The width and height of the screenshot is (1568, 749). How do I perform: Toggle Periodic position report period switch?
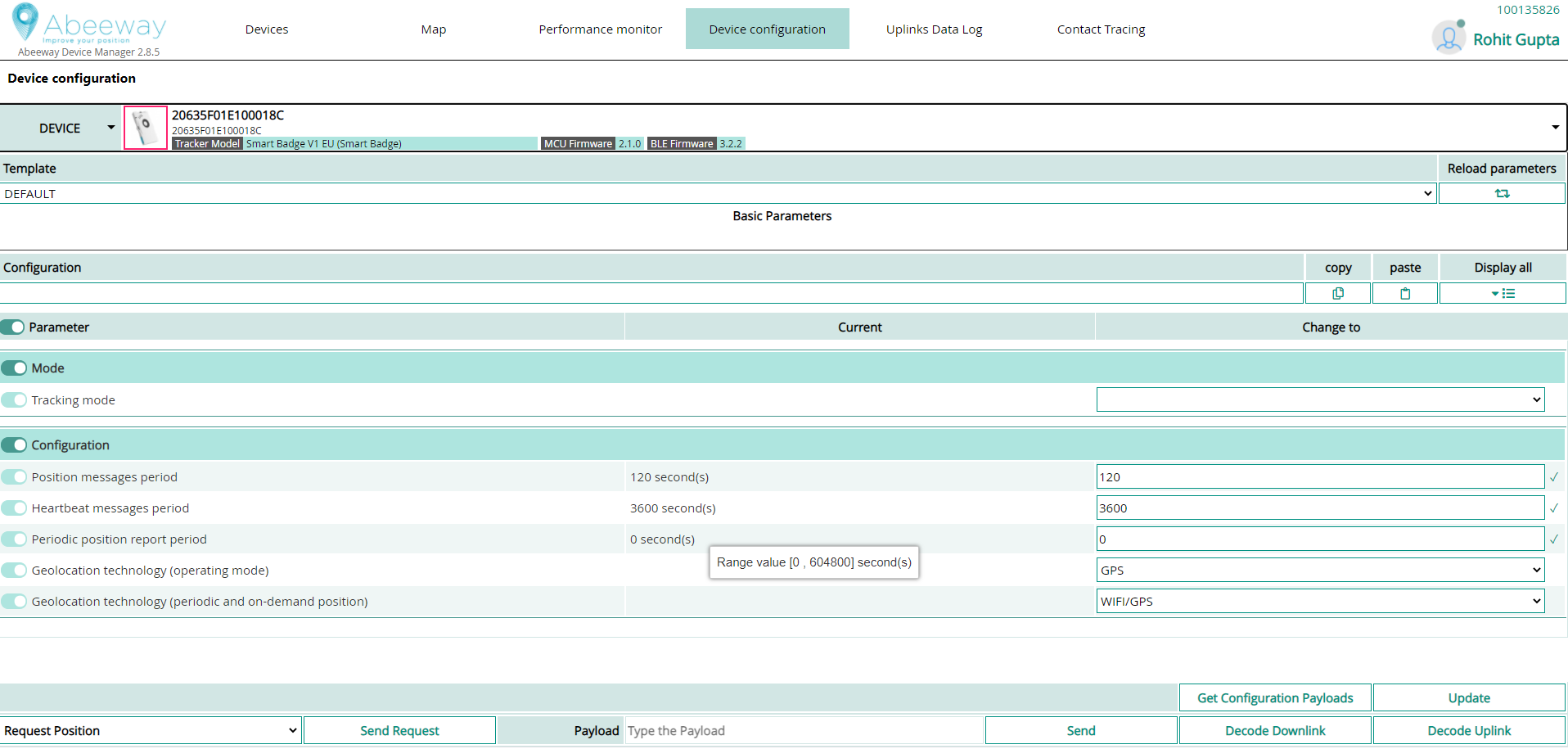point(14,539)
